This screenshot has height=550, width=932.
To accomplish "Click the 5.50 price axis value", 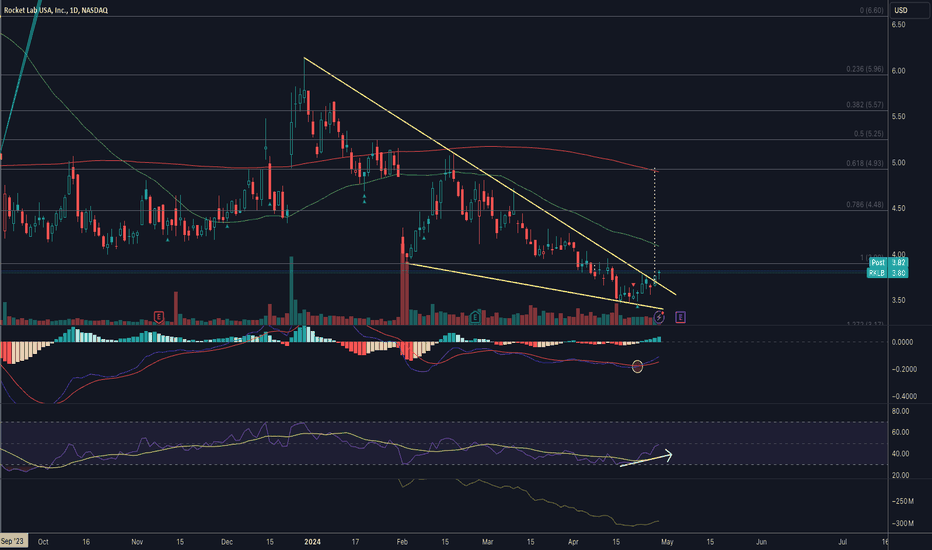I will tap(898, 117).
